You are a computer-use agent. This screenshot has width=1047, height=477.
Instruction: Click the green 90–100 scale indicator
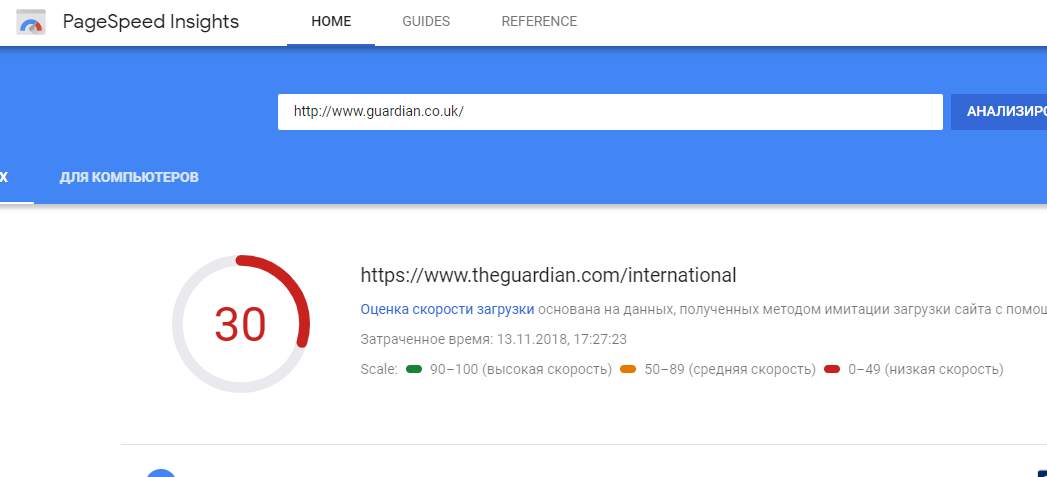pyautogui.click(x=414, y=369)
